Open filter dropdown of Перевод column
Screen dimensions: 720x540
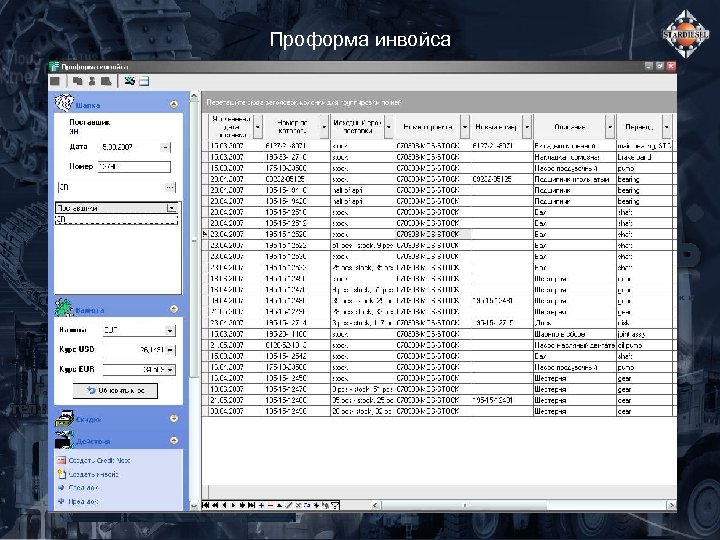pyautogui.click(x=666, y=127)
